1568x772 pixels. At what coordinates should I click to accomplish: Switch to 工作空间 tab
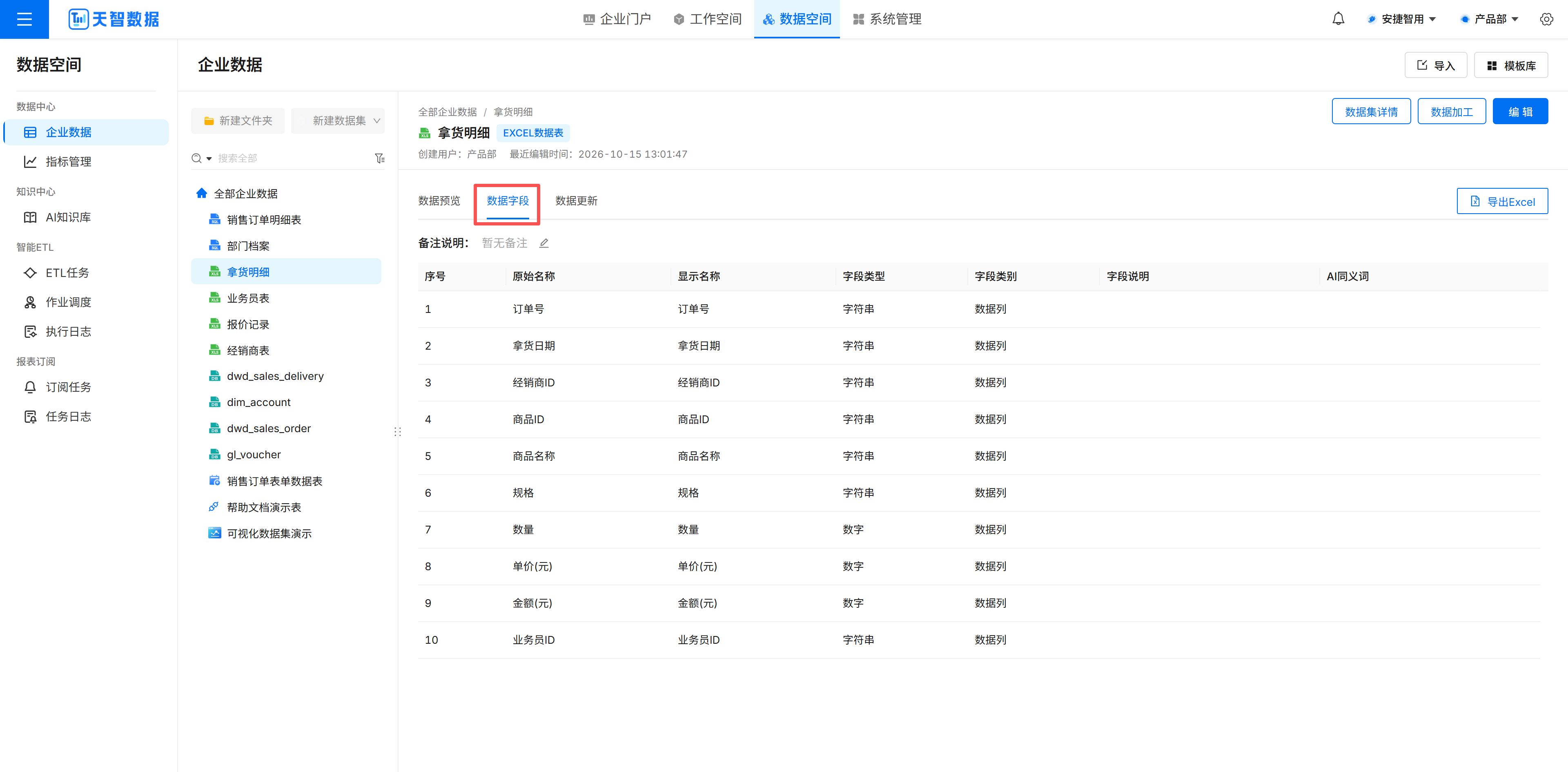pos(707,19)
